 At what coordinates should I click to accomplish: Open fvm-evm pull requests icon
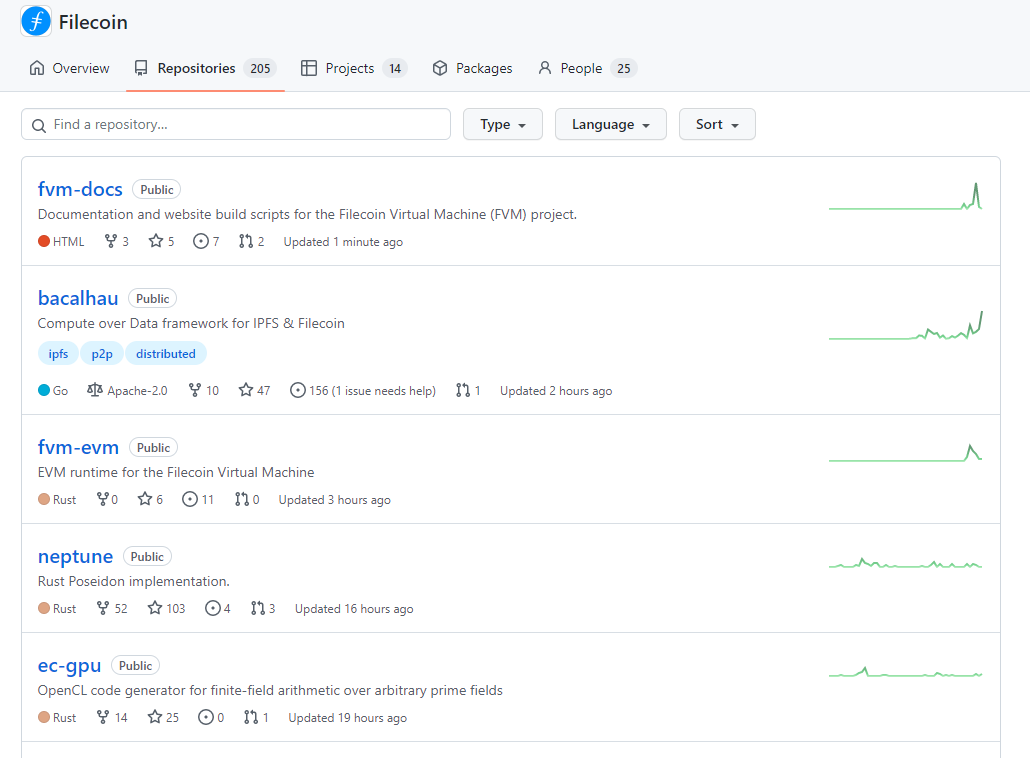[242, 499]
